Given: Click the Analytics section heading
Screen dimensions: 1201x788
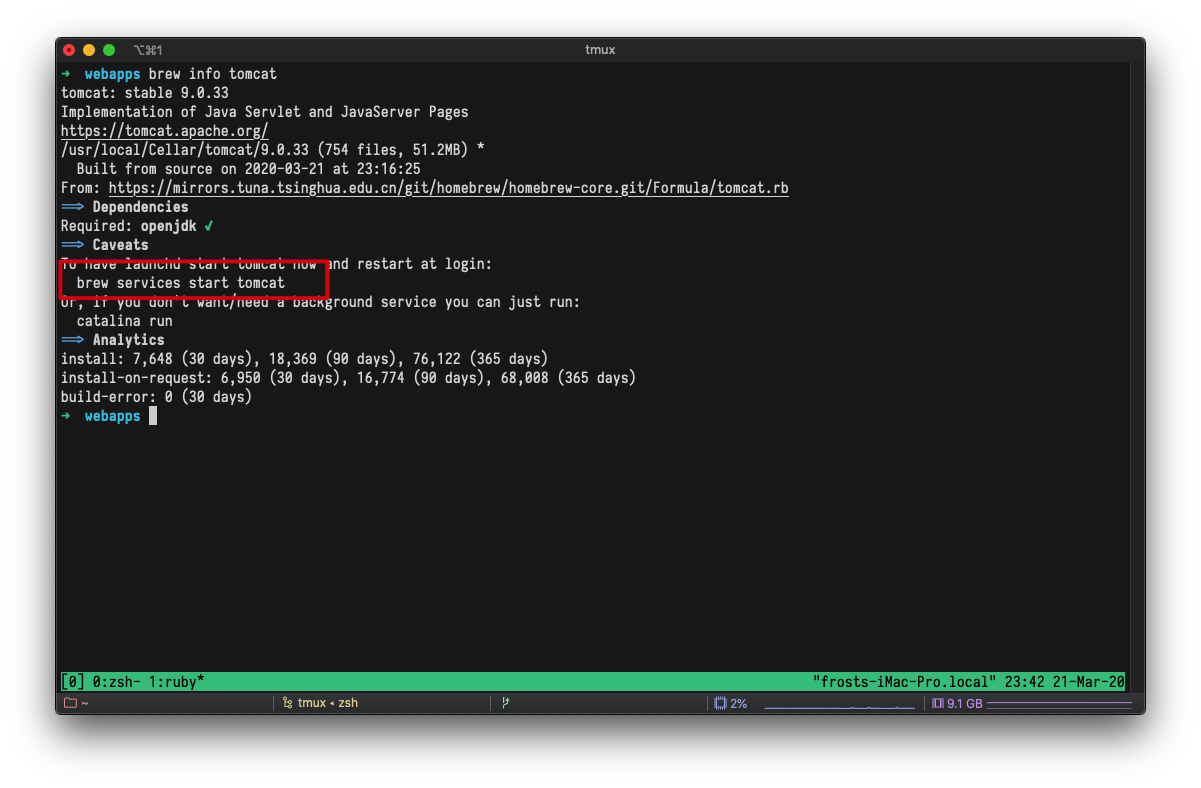Looking at the screenshot, I should pyautogui.click(x=129, y=340).
